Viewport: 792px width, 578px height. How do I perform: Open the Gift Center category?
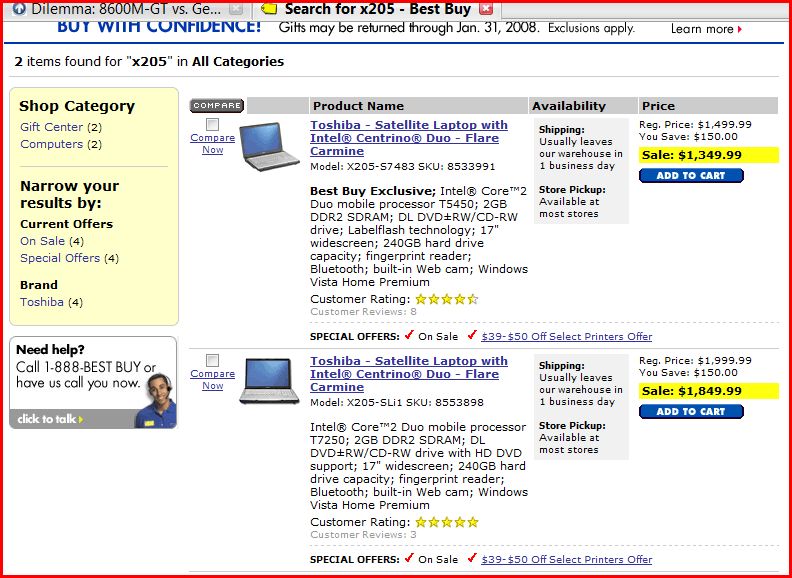[x=51, y=127]
